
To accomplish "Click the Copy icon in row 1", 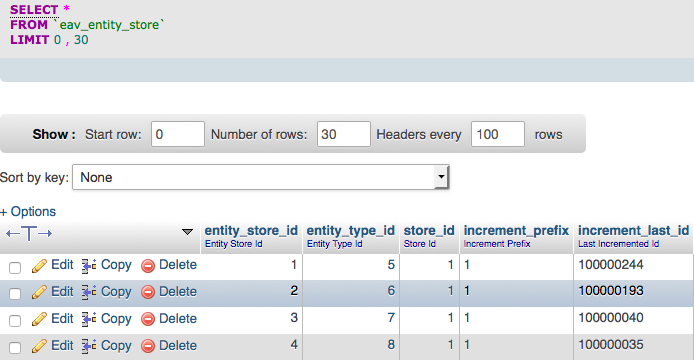I will coord(89,266).
